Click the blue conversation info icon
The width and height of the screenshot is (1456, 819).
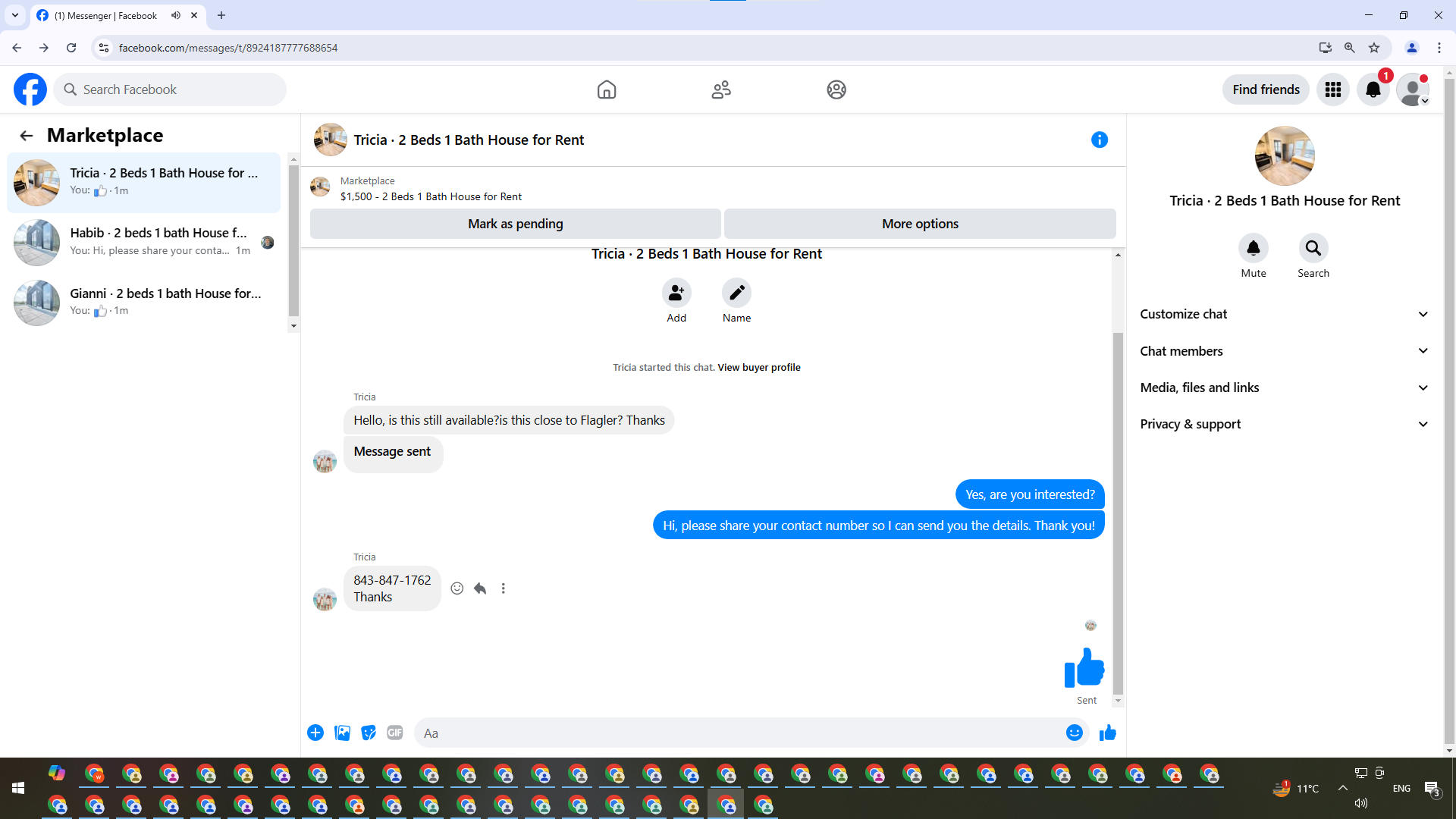coord(1099,140)
